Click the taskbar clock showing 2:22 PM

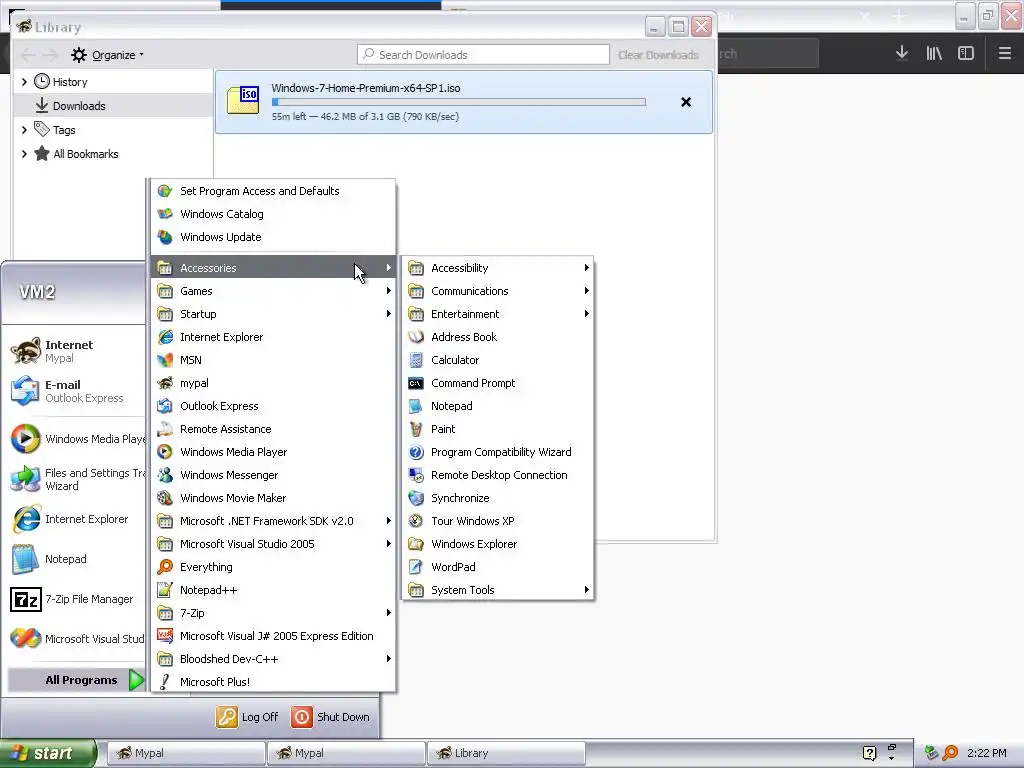pos(987,753)
